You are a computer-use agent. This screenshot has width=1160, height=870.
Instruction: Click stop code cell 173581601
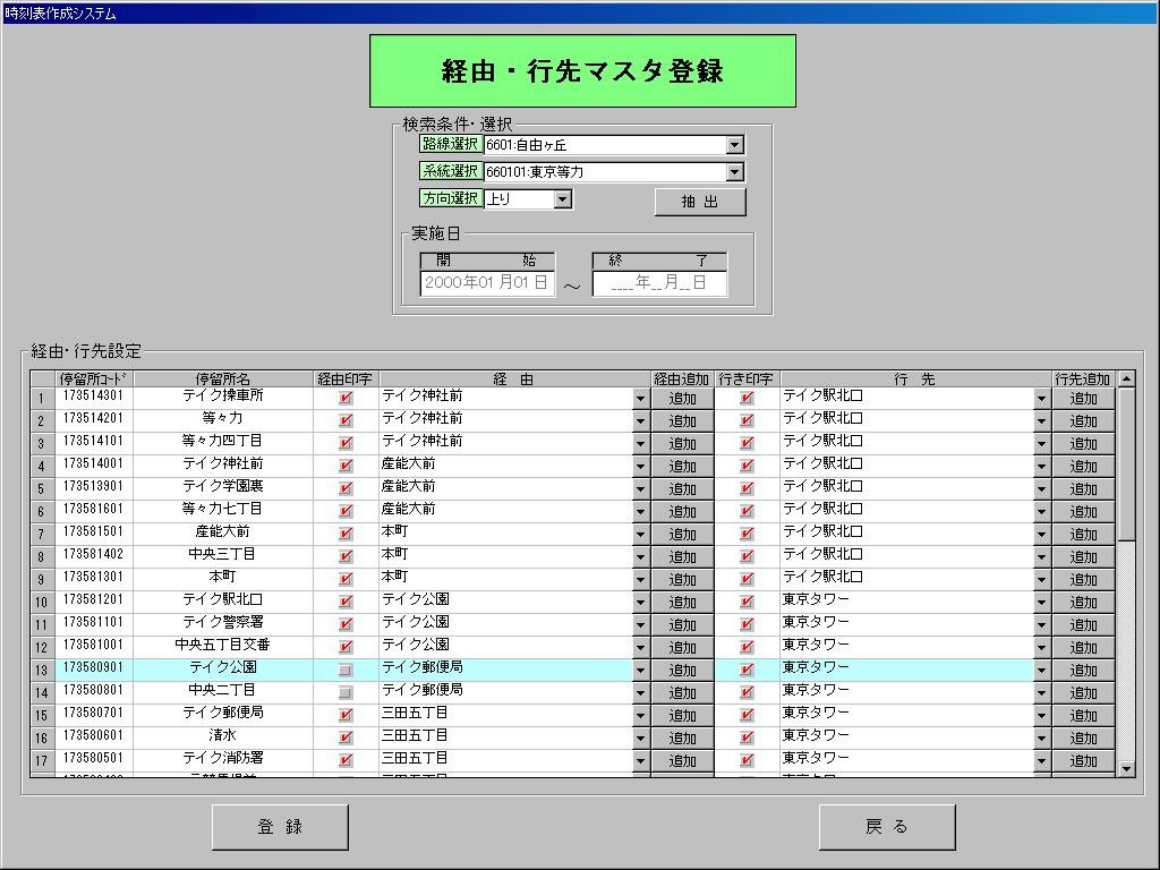click(x=93, y=509)
